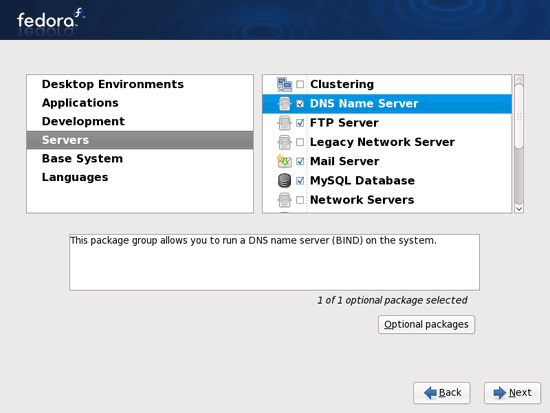Click the Fedora logo in header

(51, 19)
